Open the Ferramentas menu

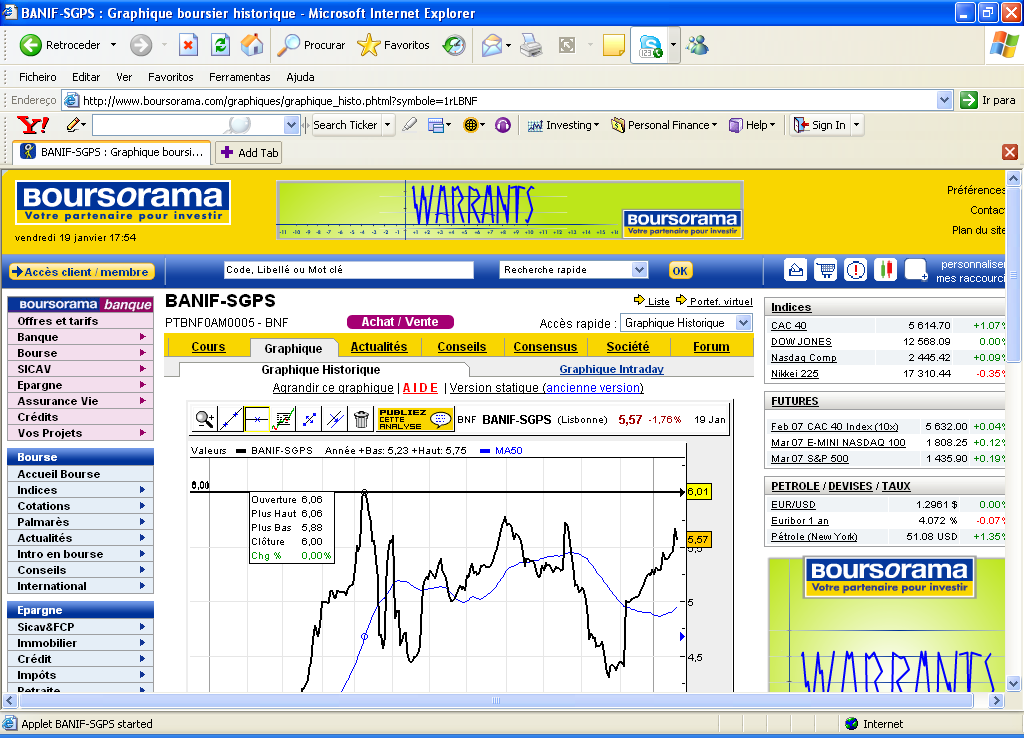pyautogui.click(x=239, y=77)
